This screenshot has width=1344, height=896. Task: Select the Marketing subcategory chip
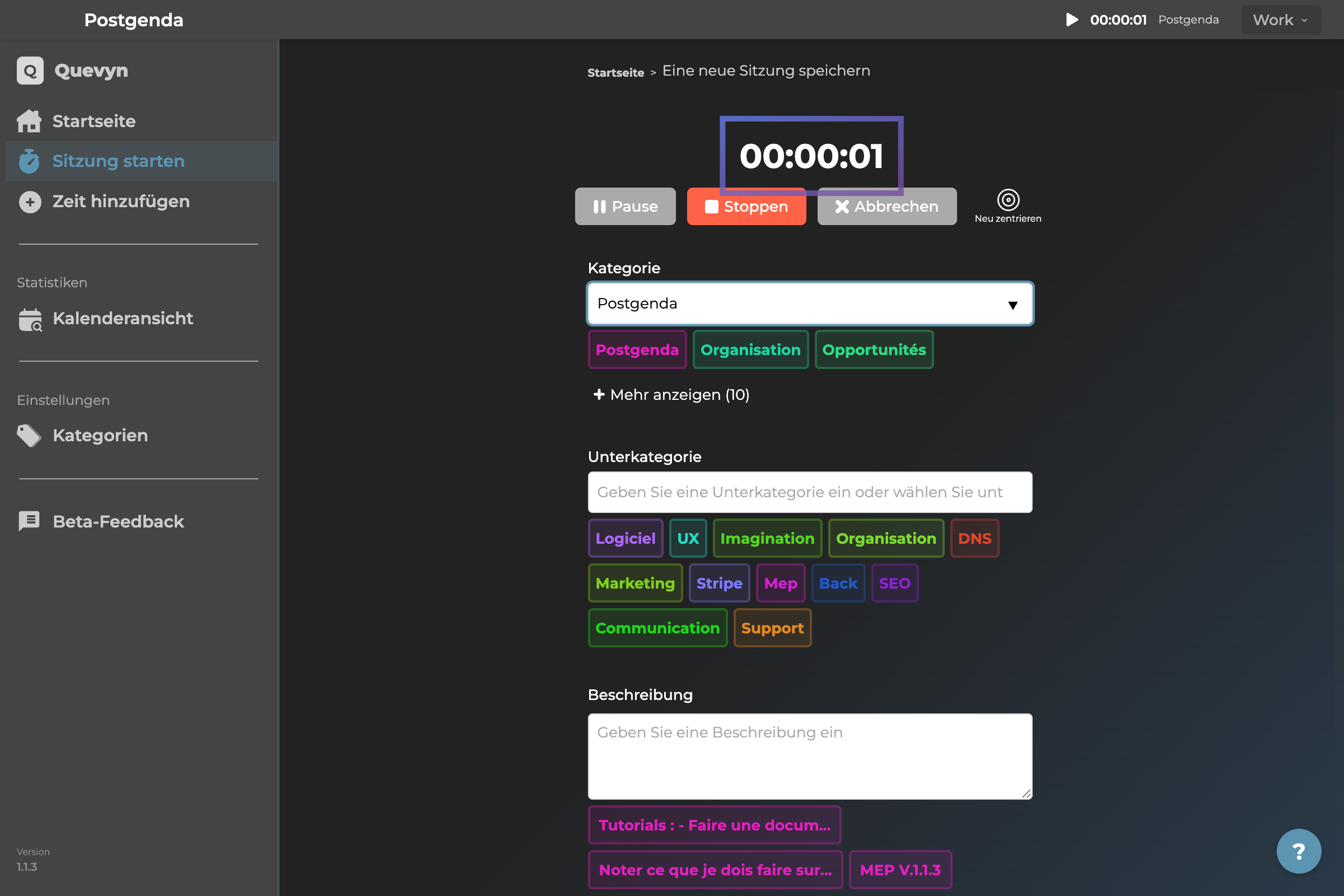[635, 583]
